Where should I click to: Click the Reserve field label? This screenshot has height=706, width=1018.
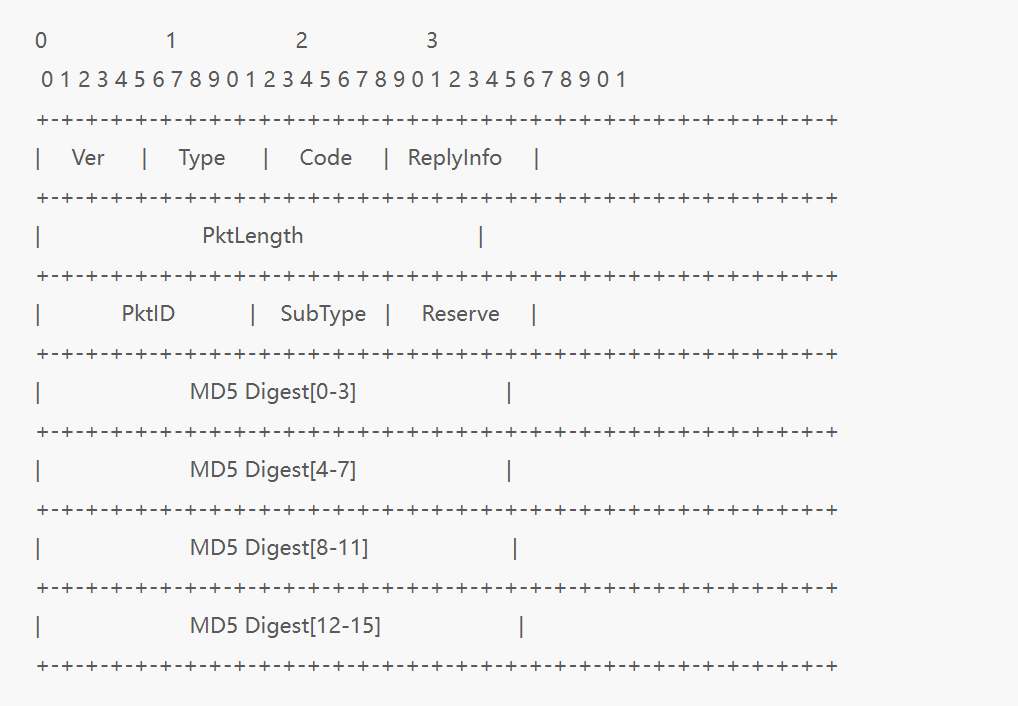(460, 314)
